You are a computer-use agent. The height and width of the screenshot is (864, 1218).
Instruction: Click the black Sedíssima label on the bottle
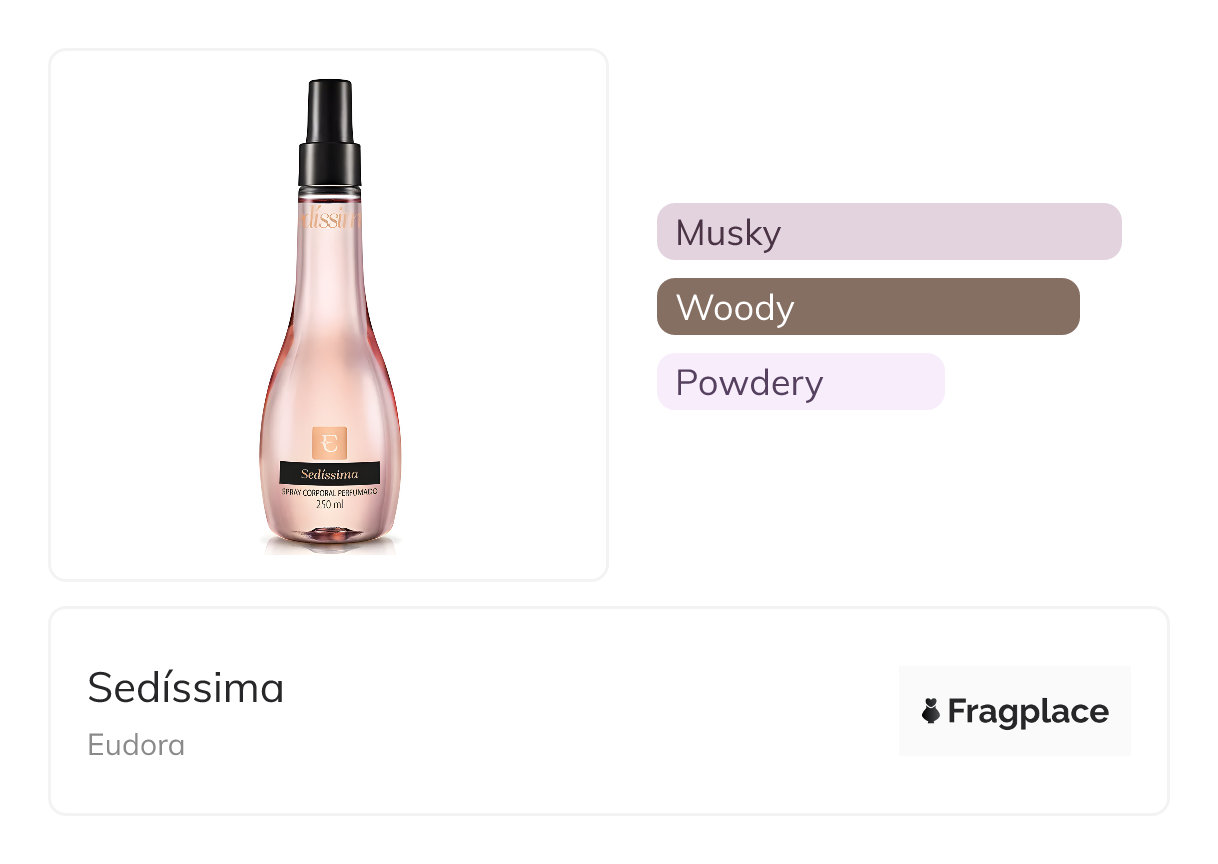[329, 473]
